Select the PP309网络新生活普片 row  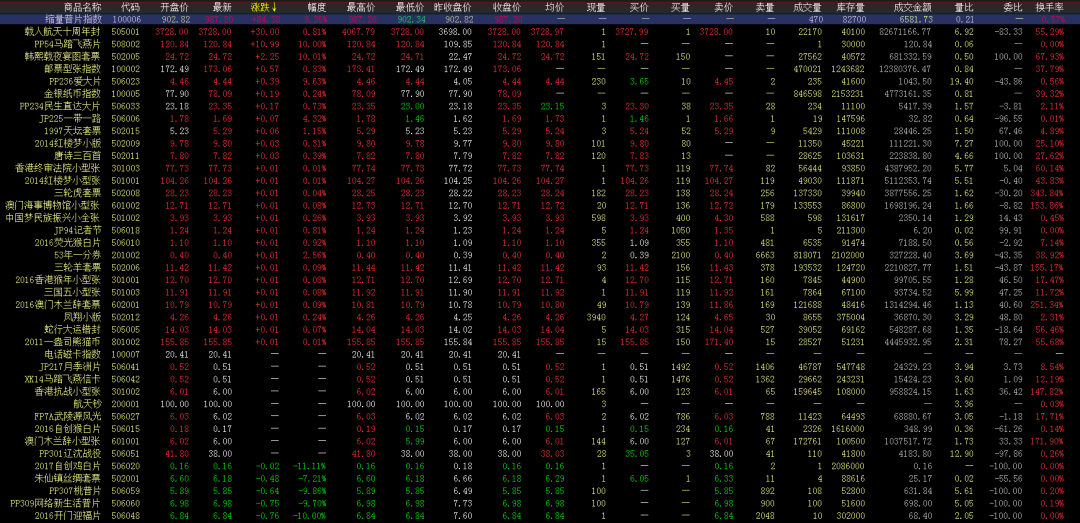tap(540, 503)
